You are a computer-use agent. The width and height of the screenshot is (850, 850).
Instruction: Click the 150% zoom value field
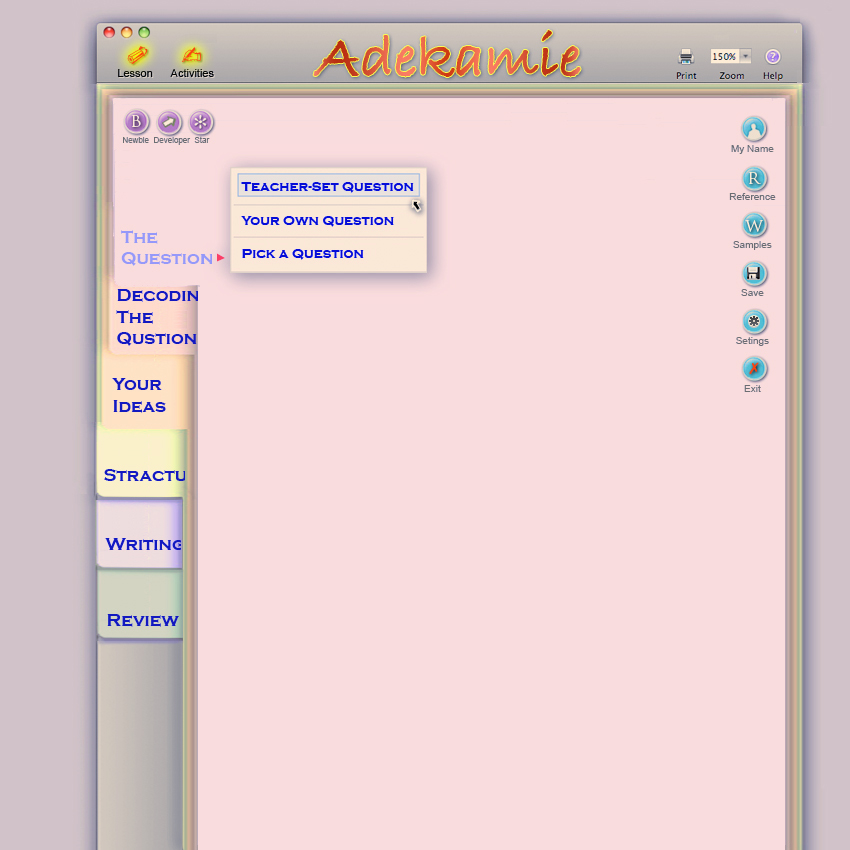point(724,56)
